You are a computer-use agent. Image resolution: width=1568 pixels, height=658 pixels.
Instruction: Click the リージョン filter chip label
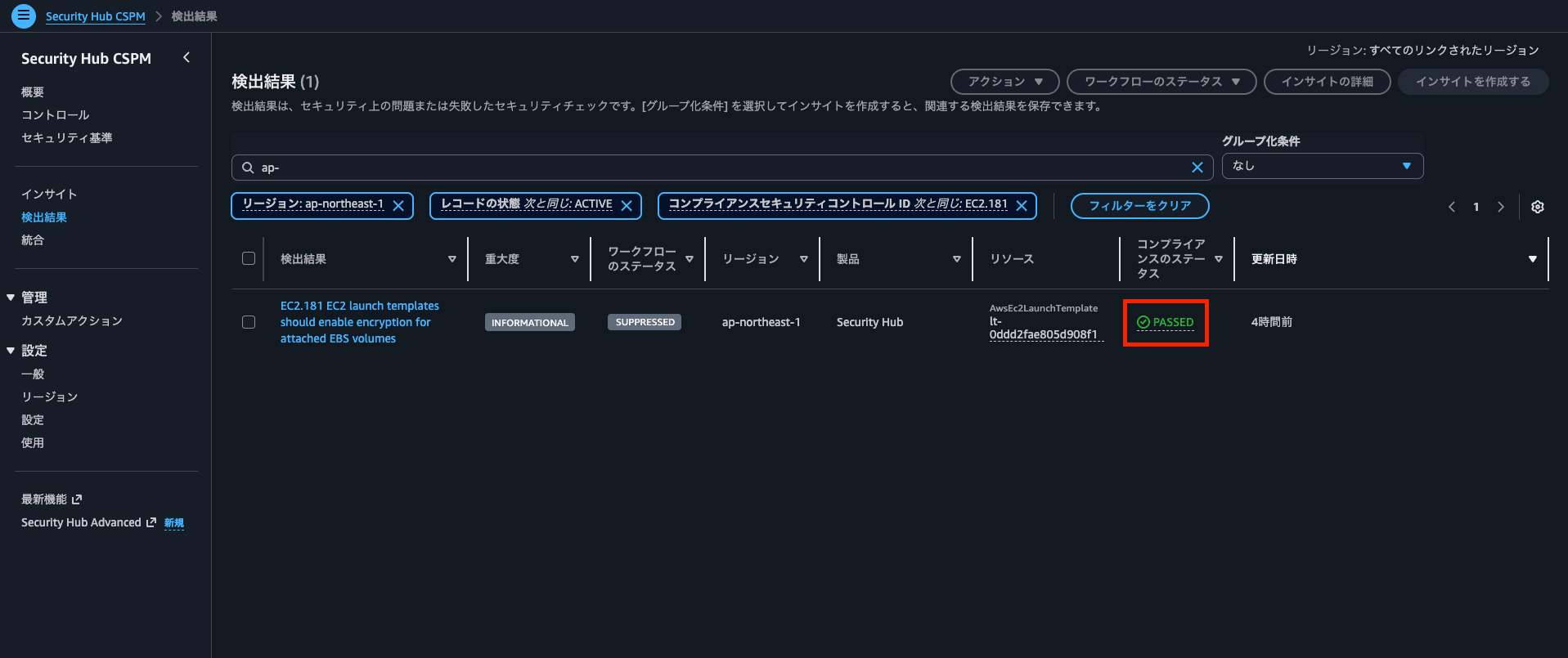click(313, 204)
